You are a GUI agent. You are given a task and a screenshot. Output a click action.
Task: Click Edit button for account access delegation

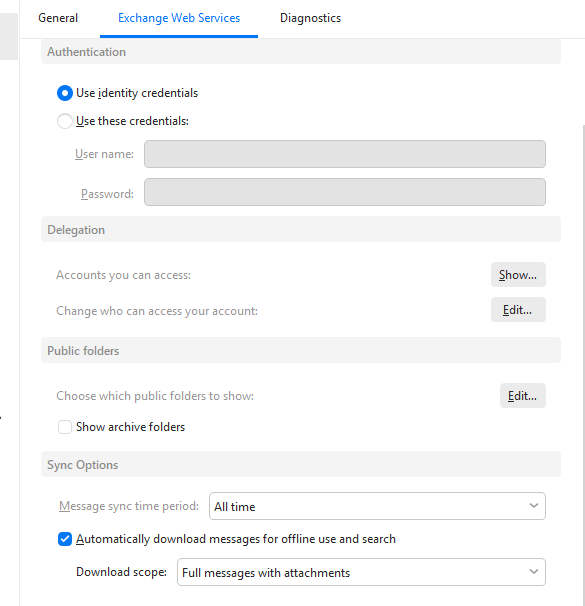[518, 310]
